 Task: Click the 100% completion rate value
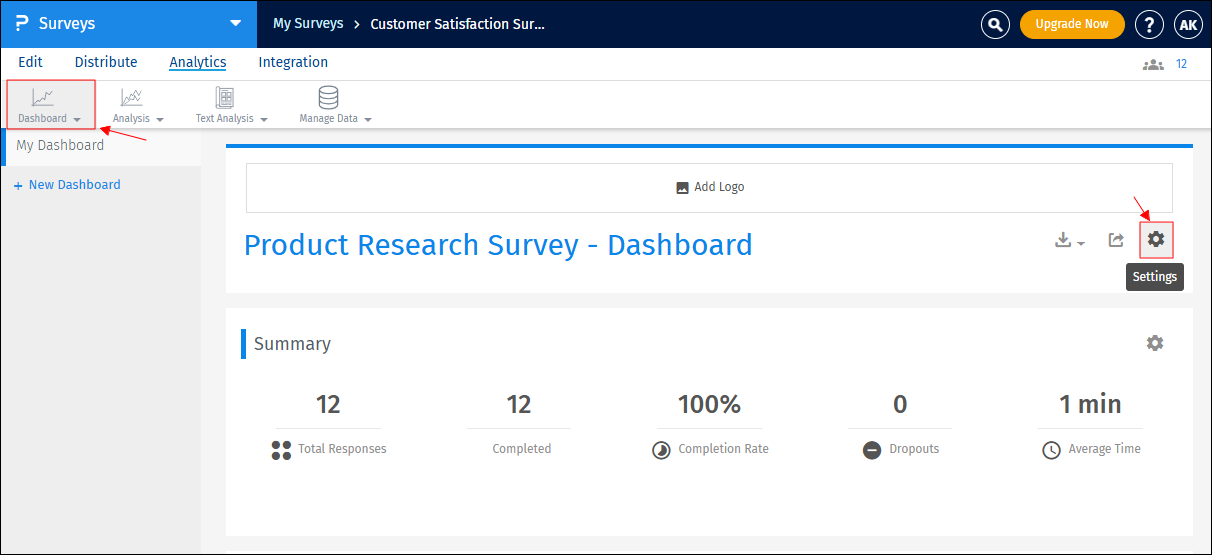click(x=709, y=404)
